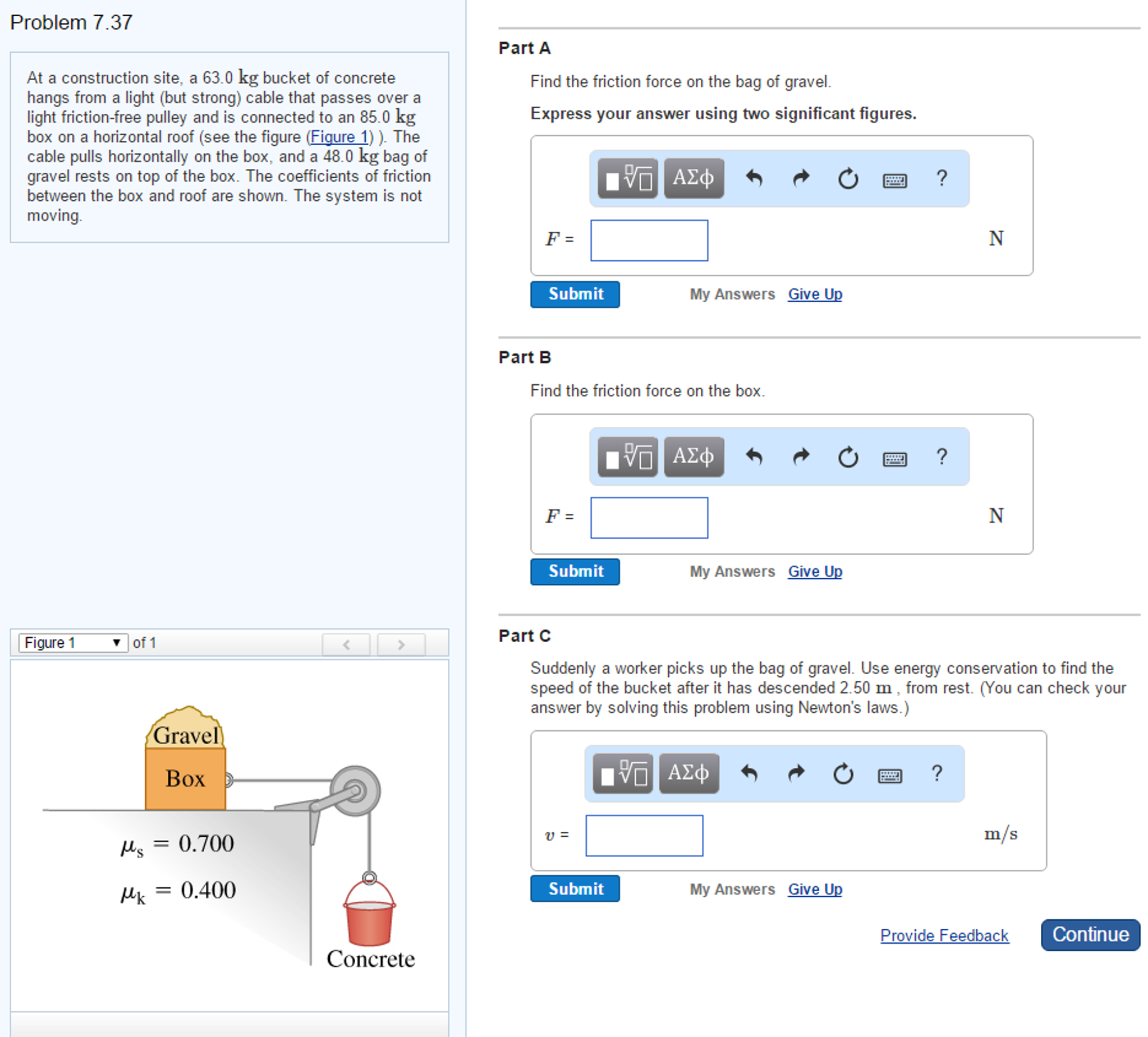The height and width of the screenshot is (1037, 1148).
Task: Click Give Up link for Part B
Action: coord(814,571)
